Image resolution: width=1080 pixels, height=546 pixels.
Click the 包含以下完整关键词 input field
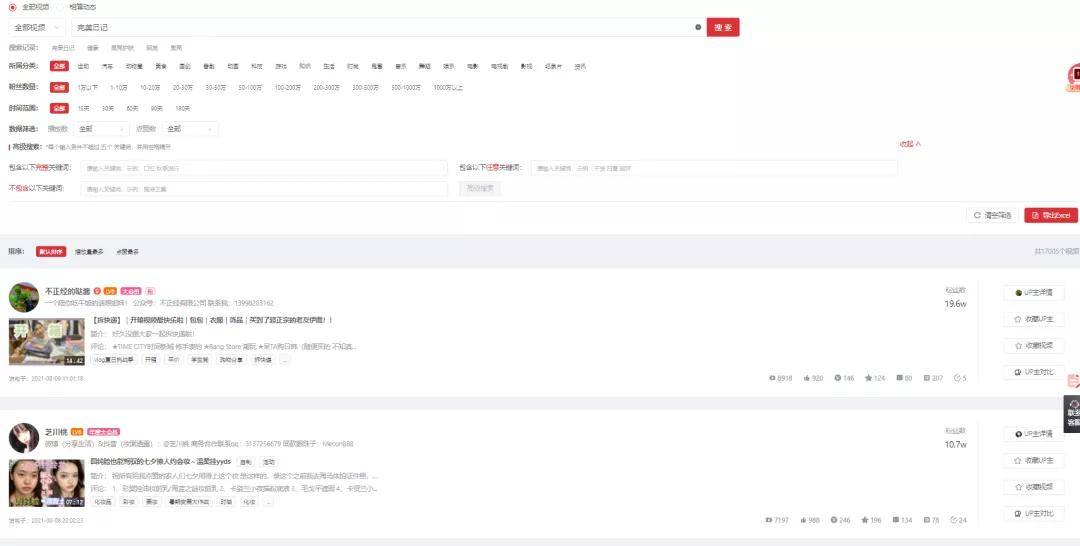pos(264,168)
